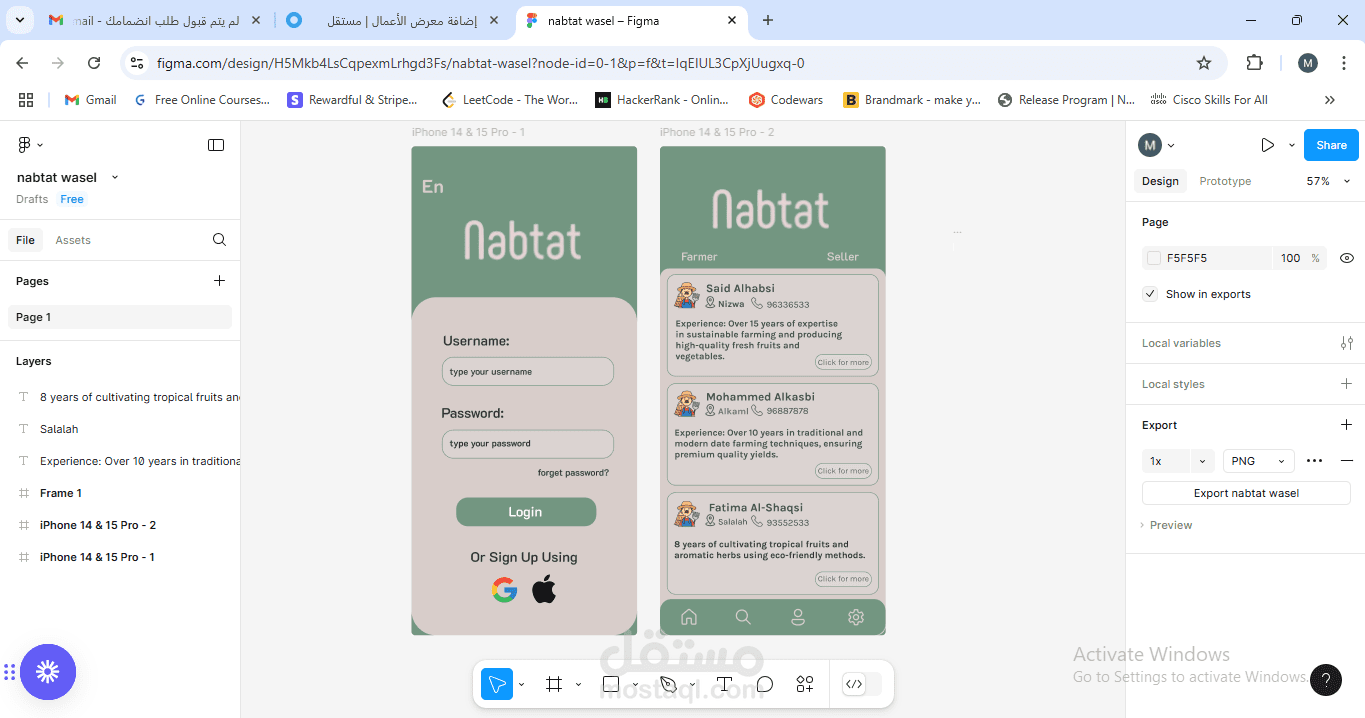Image resolution: width=1365 pixels, height=718 pixels.
Task: Show more bookmarks chevron
Action: click(1329, 100)
